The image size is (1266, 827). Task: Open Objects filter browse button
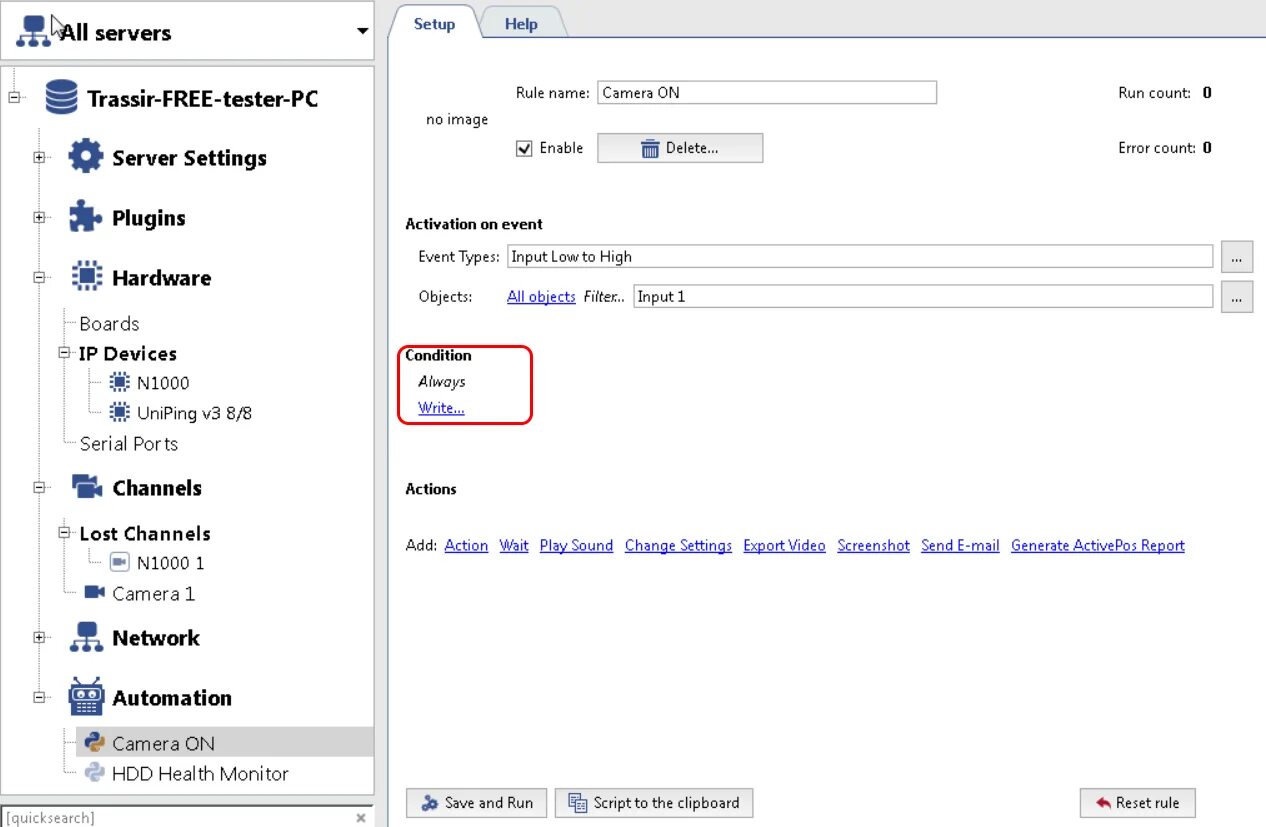click(x=1237, y=297)
